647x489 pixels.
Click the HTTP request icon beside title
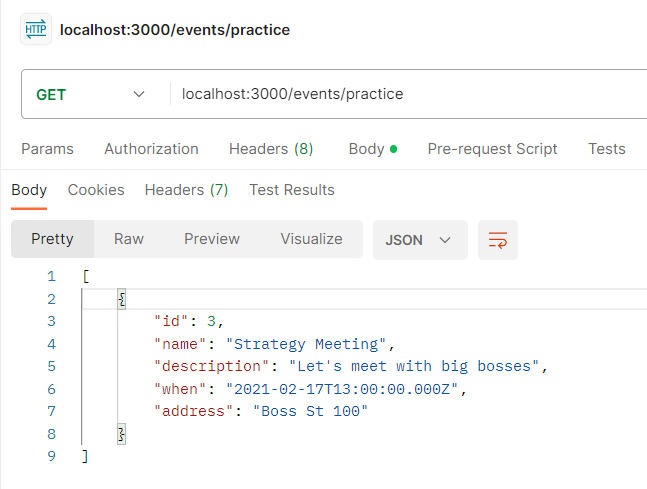35,30
